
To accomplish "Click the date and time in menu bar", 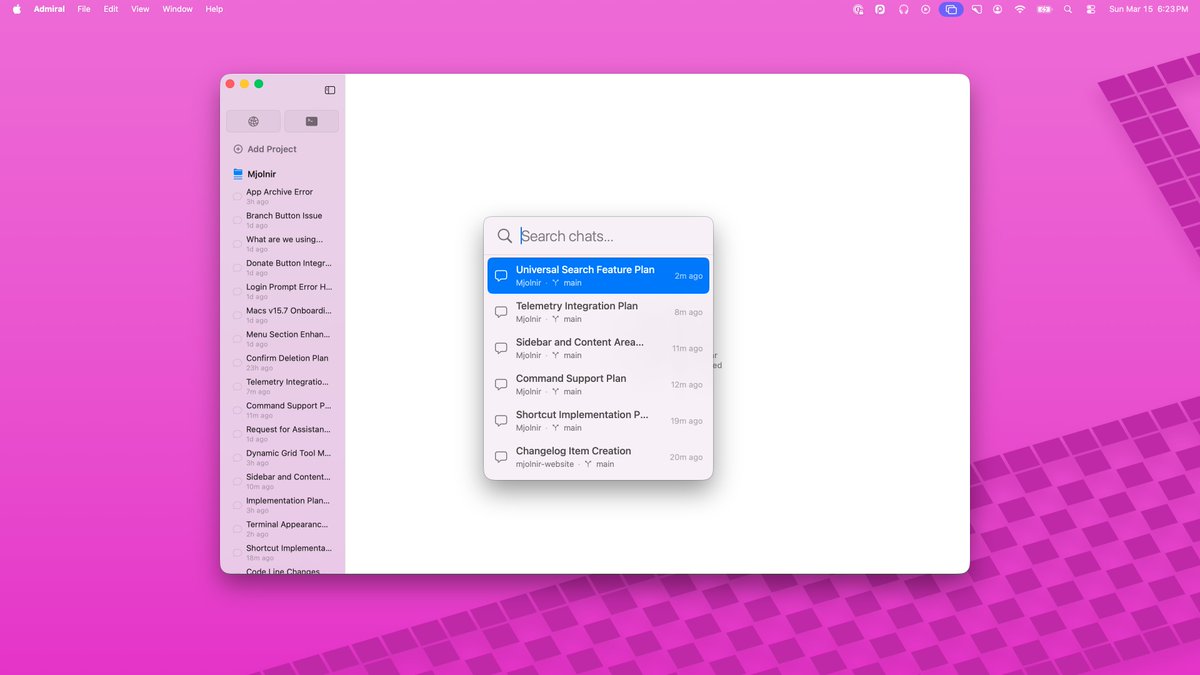I will click(x=1148, y=9).
